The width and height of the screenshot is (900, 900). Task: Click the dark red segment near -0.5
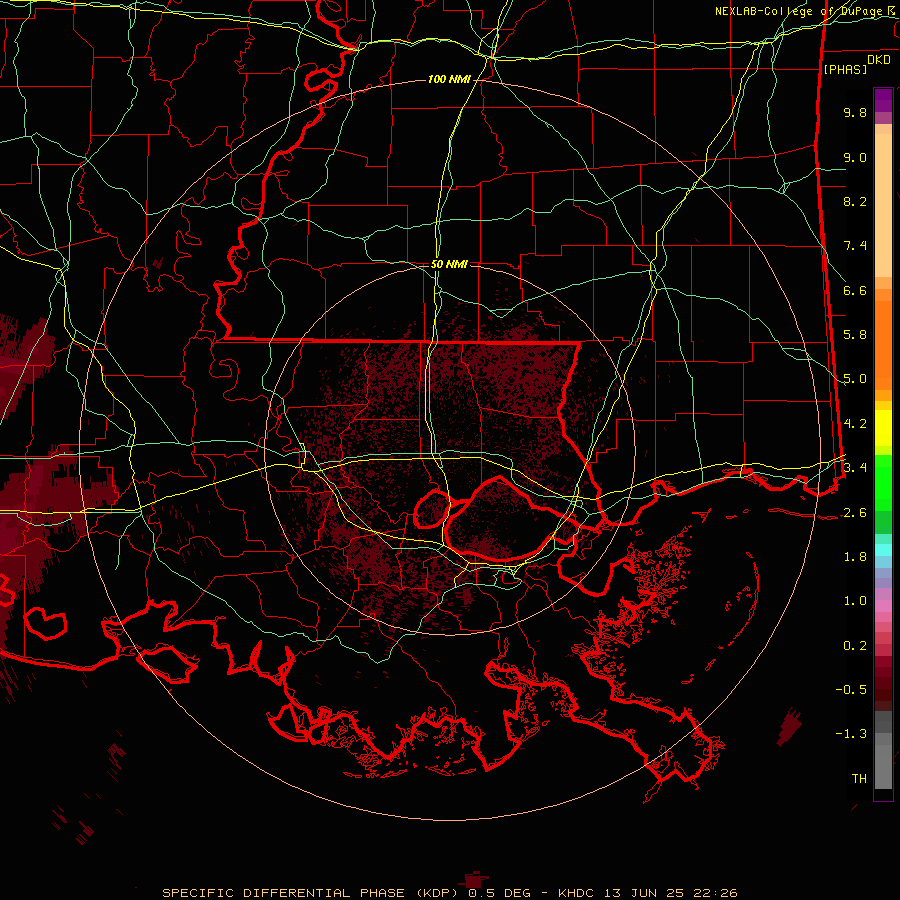[883, 689]
